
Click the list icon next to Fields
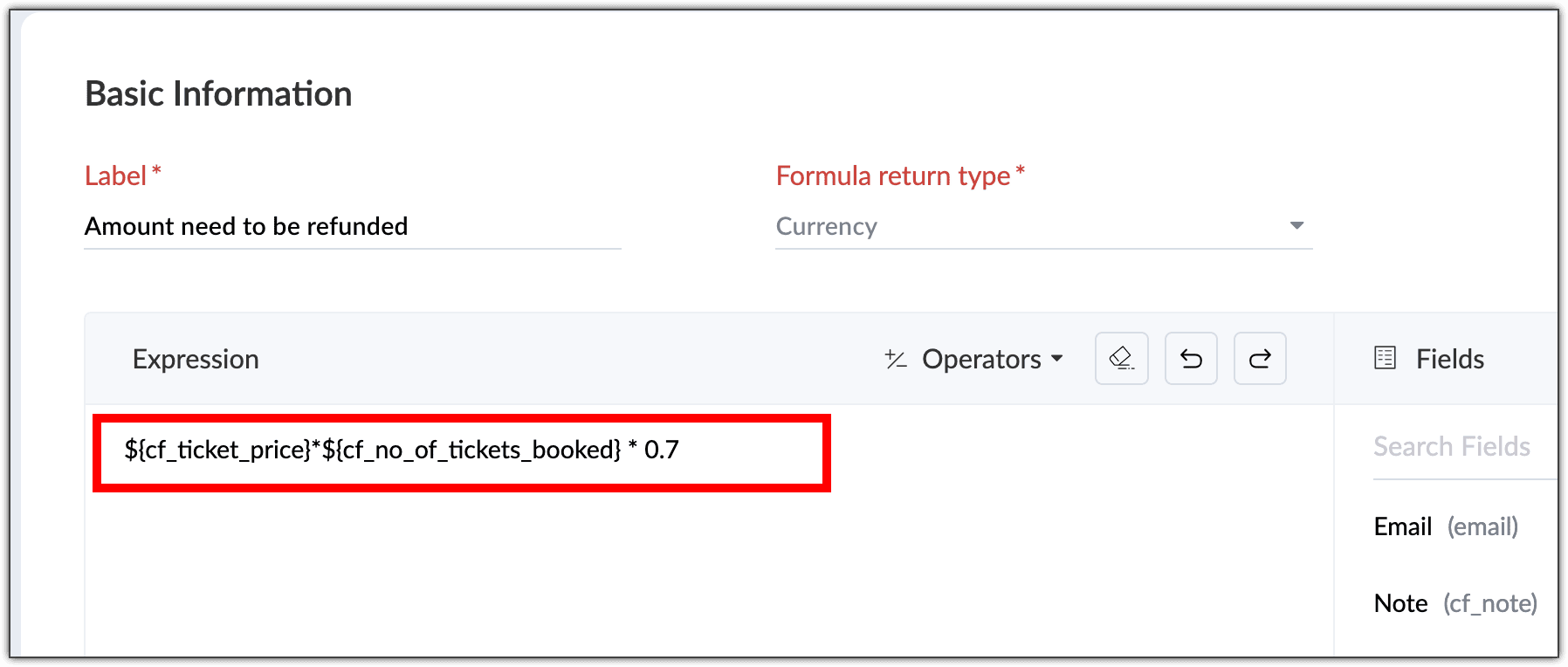point(1385,358)
